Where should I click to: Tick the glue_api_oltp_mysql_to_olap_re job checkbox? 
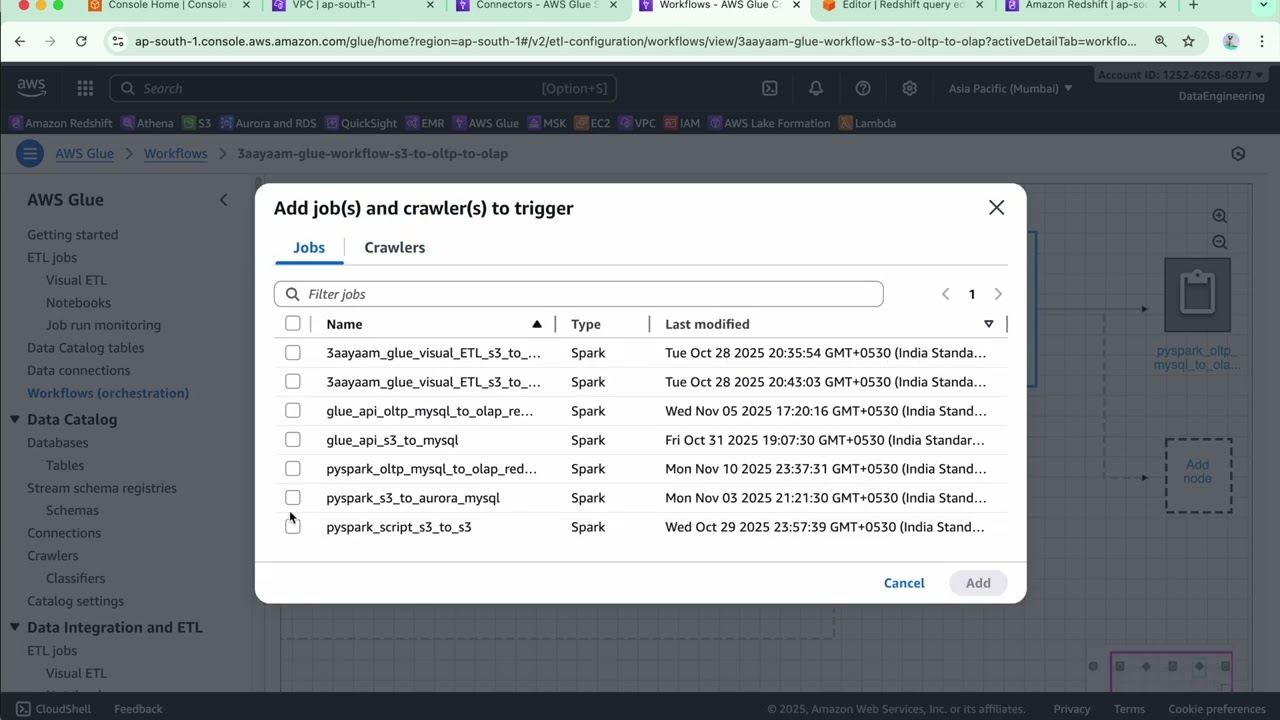292,410
